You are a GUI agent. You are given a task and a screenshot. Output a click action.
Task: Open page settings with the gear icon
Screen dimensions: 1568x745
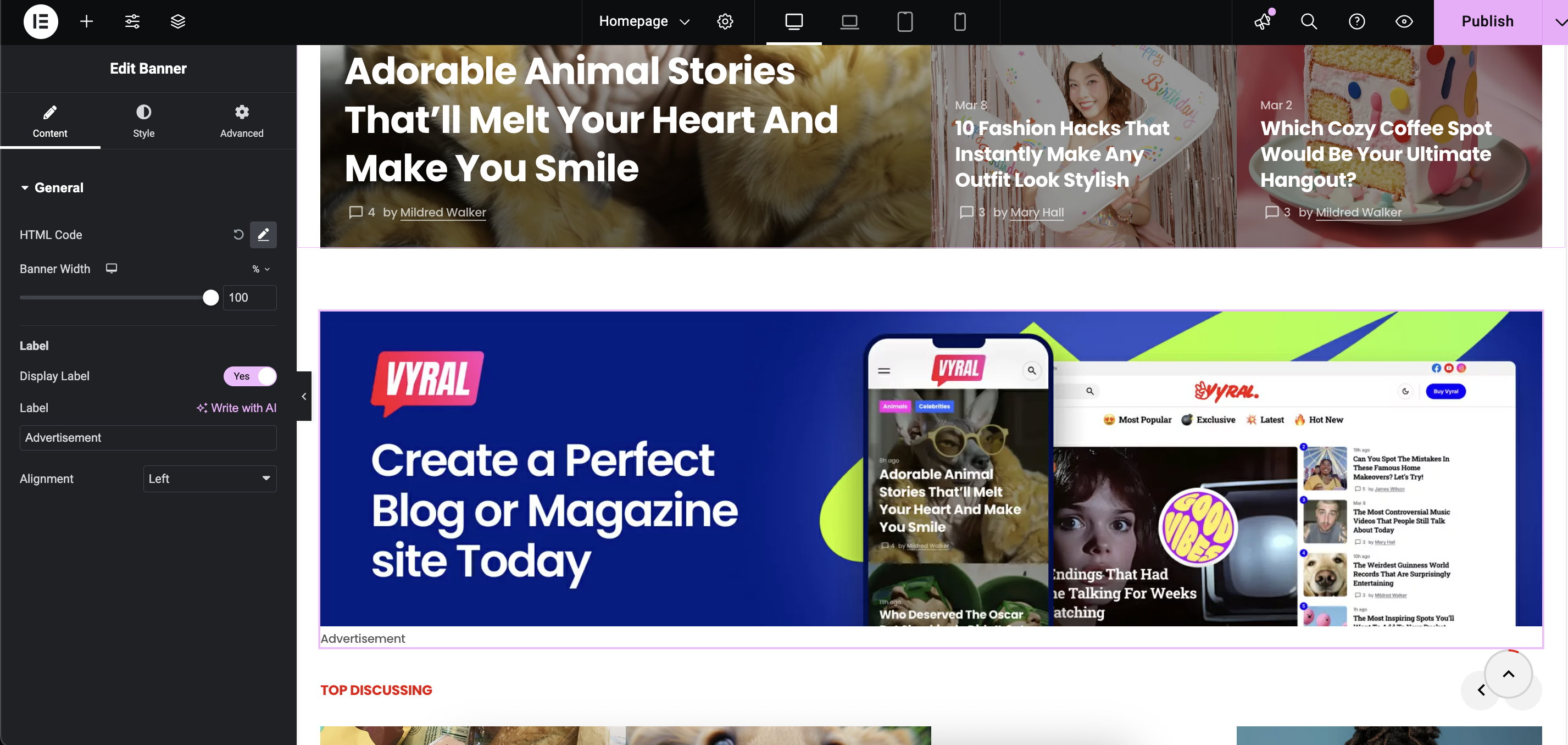[725, 22]
